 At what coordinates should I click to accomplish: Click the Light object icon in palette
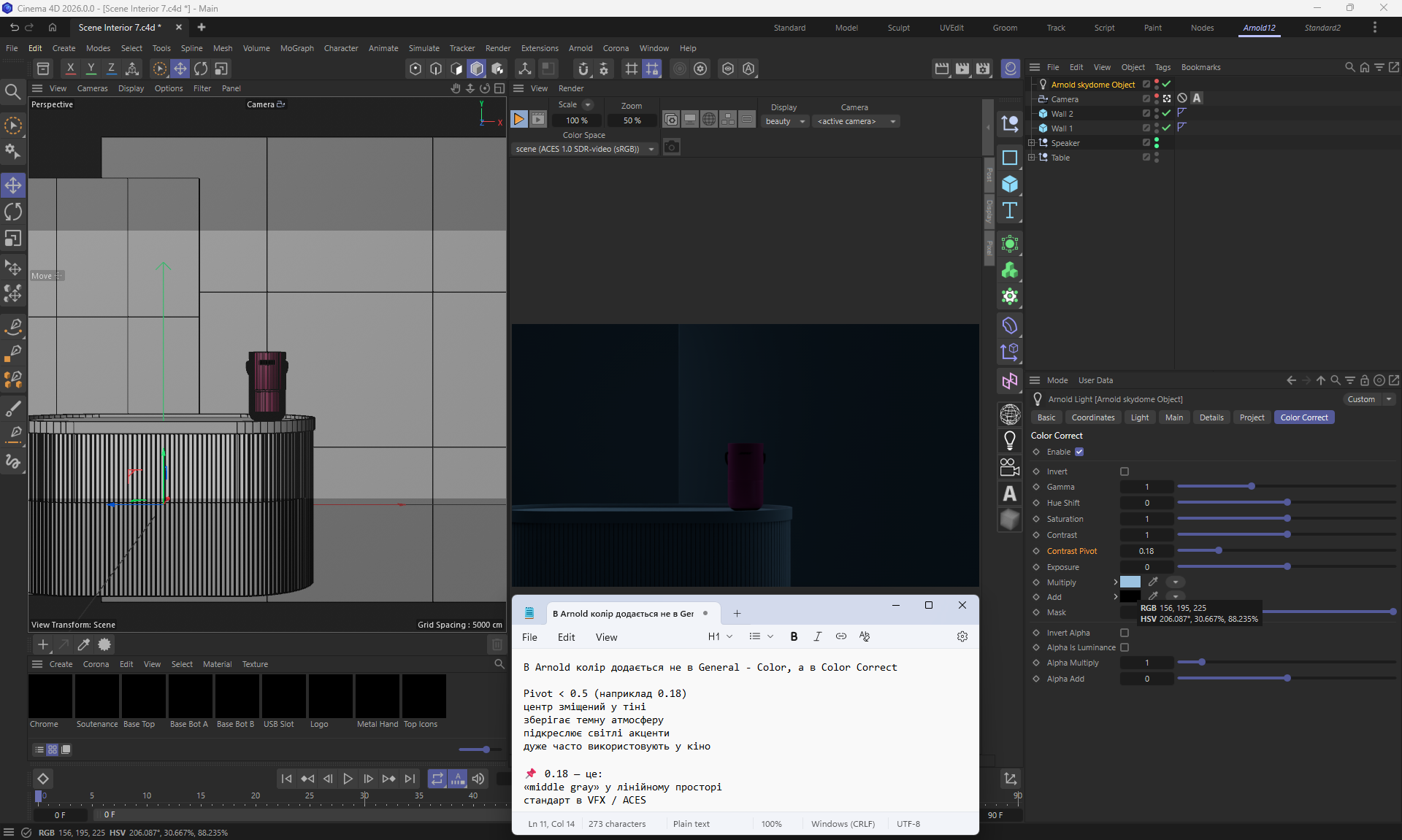point(1010,440)
